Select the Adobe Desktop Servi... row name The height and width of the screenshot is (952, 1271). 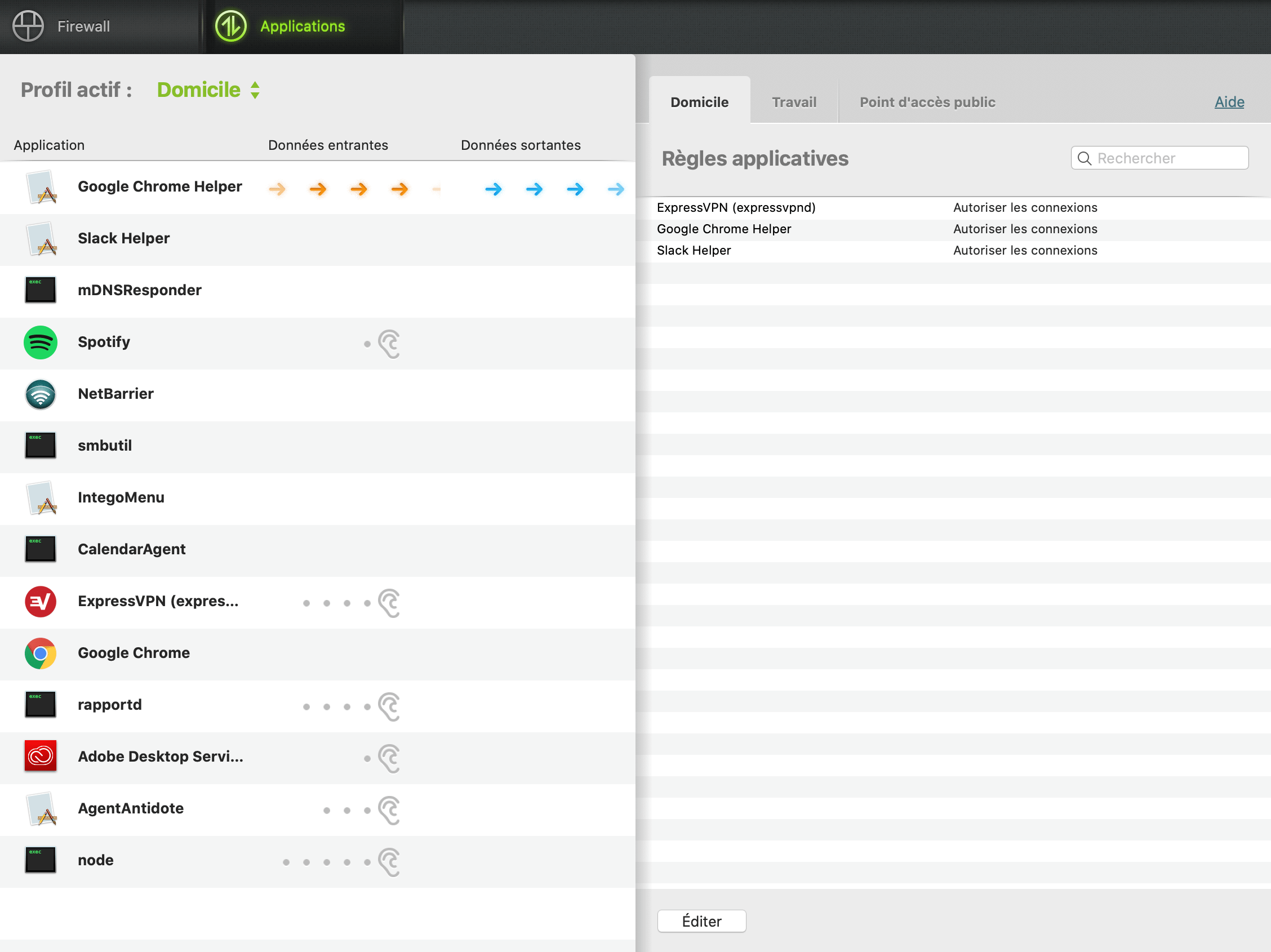(161, 757)
